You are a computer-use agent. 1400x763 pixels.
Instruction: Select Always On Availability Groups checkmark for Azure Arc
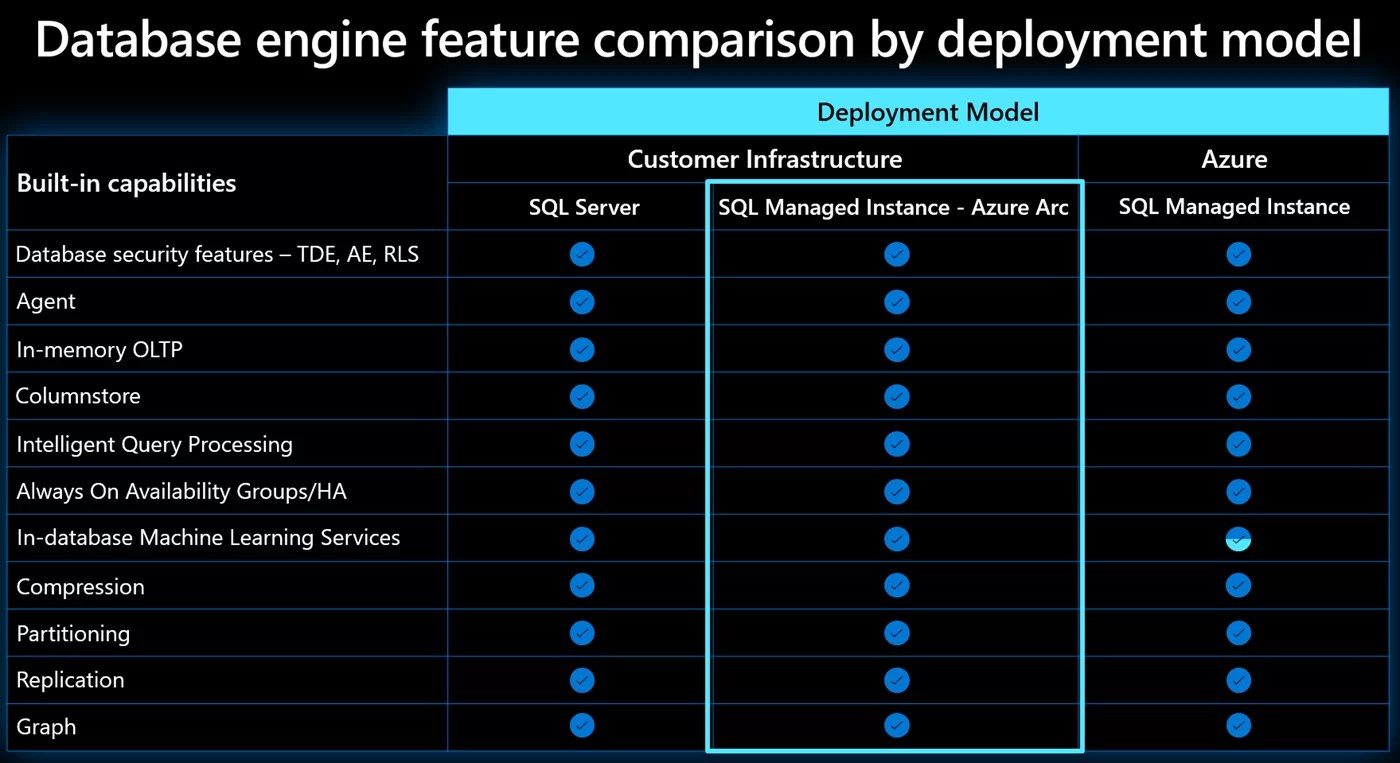[x=897, y=491]
